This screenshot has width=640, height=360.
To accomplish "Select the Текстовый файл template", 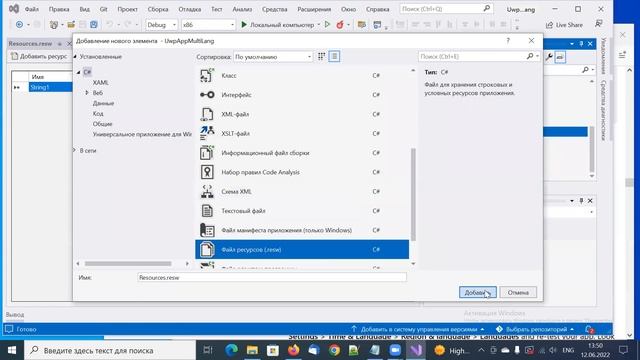I will [x=302, y=211].
